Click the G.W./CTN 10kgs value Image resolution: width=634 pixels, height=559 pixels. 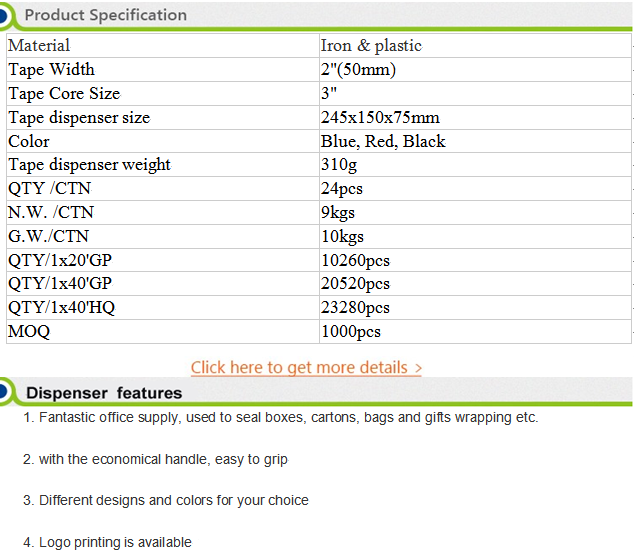pos(342,236)
